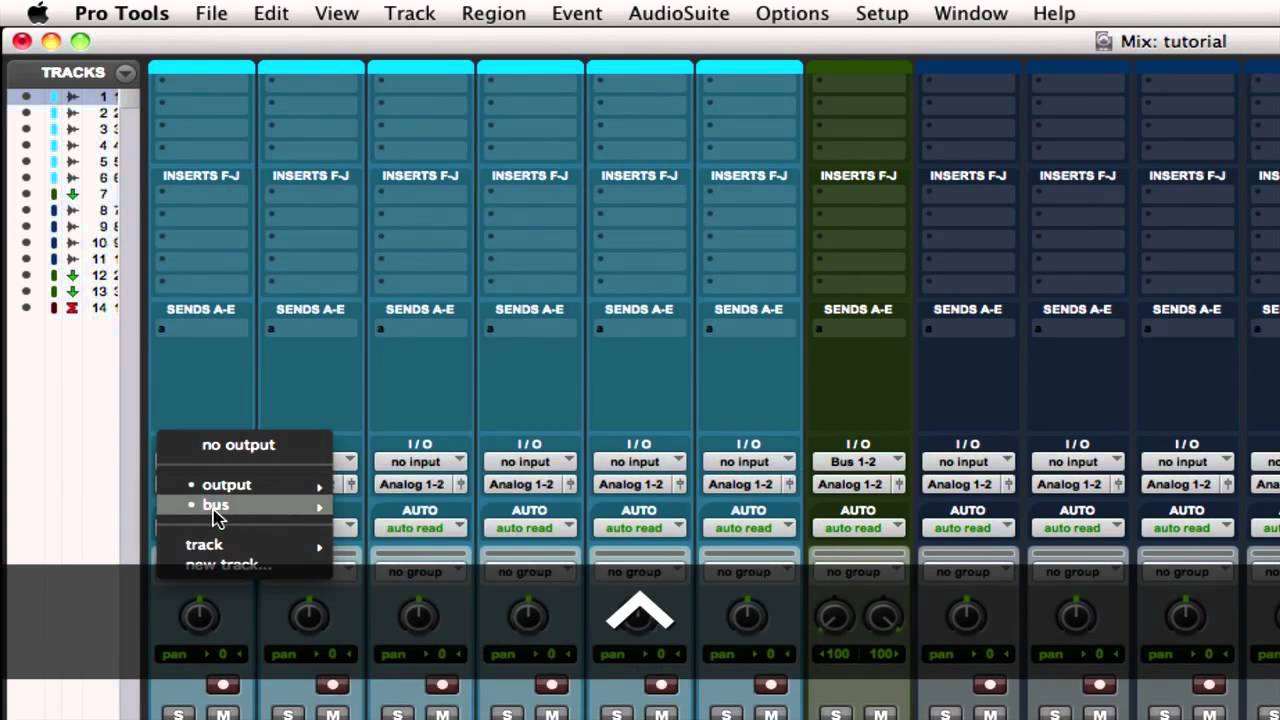Image resolution: width=1280 pixels, height=720 pixels.
Task: Open output window icon on track 3 strip
Action: [461, 484]
